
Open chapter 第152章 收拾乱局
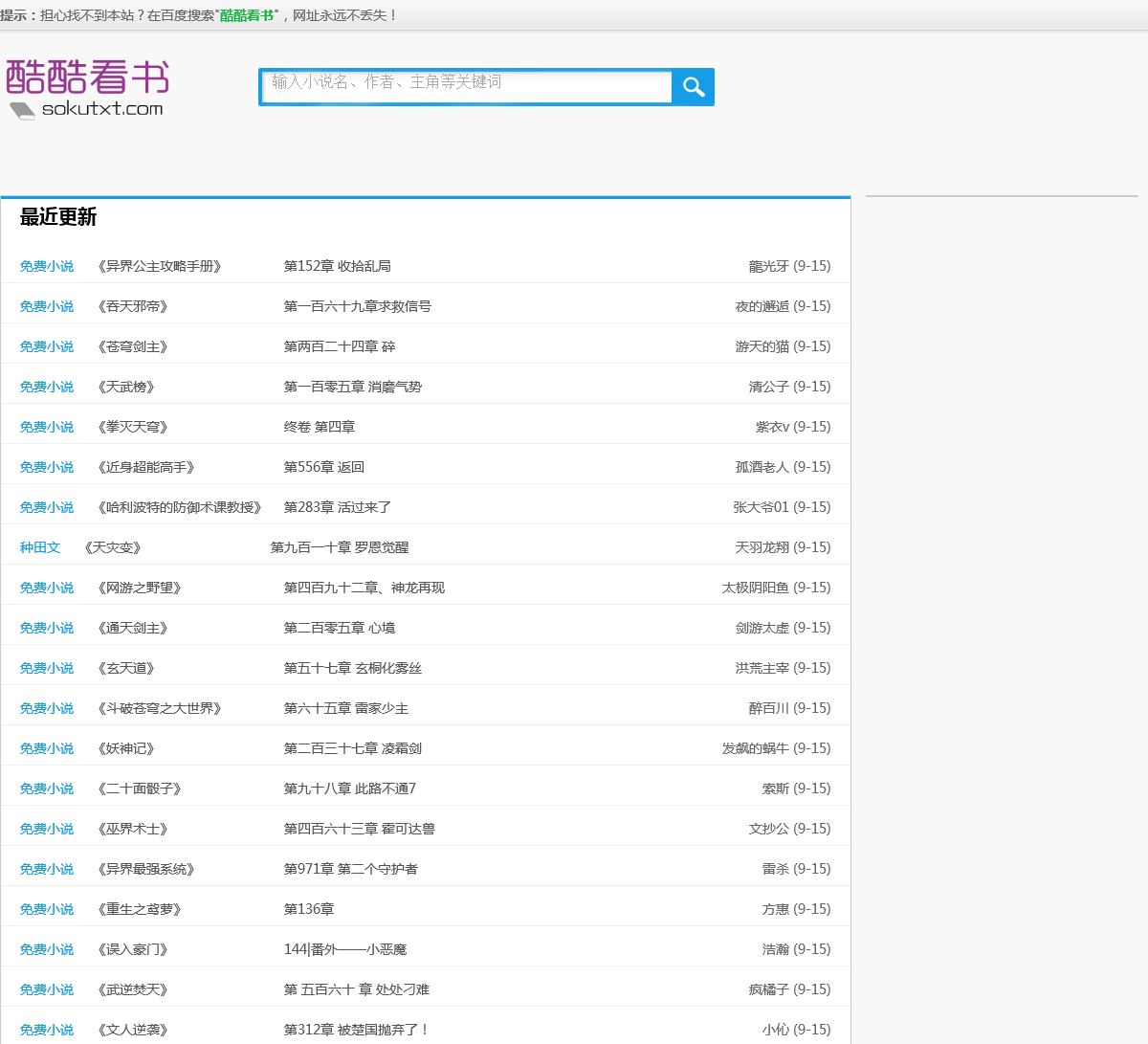(338, 266)
